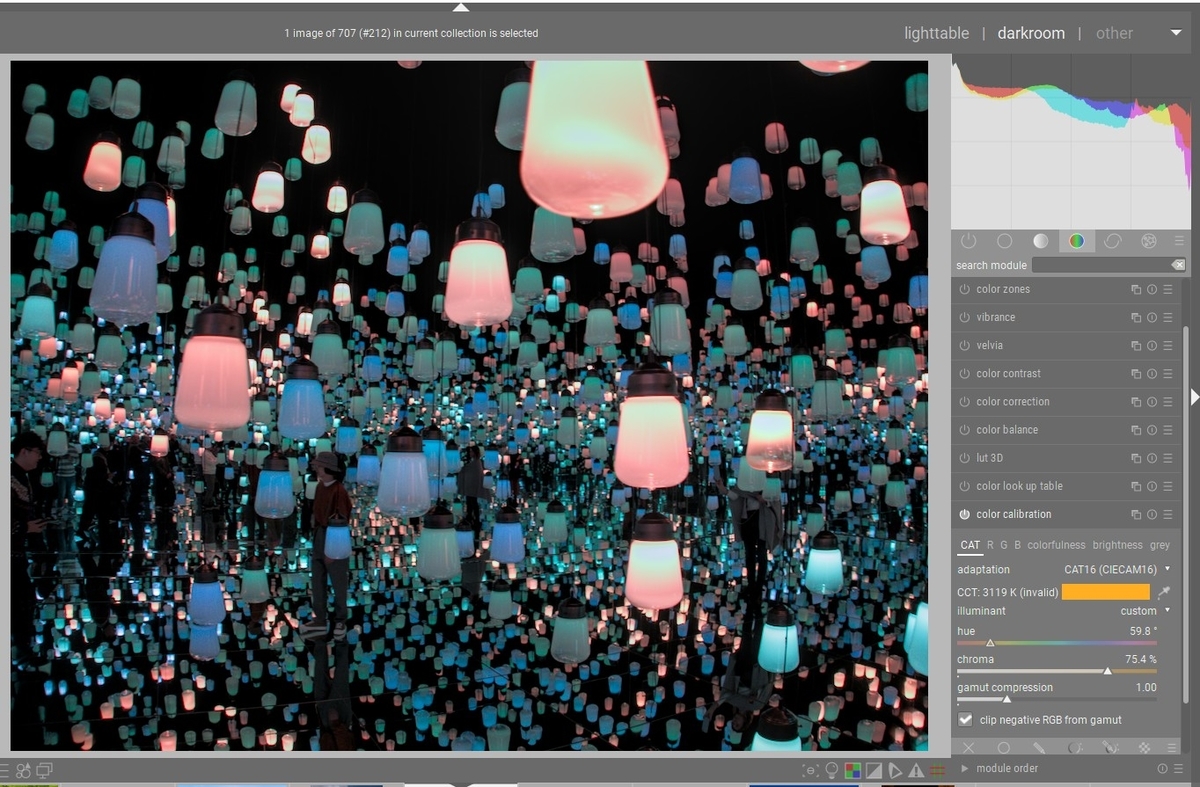Show only active modules group
Image resolution: width=1200 pixels, height=787 pixels.
(x=968, y=241)
